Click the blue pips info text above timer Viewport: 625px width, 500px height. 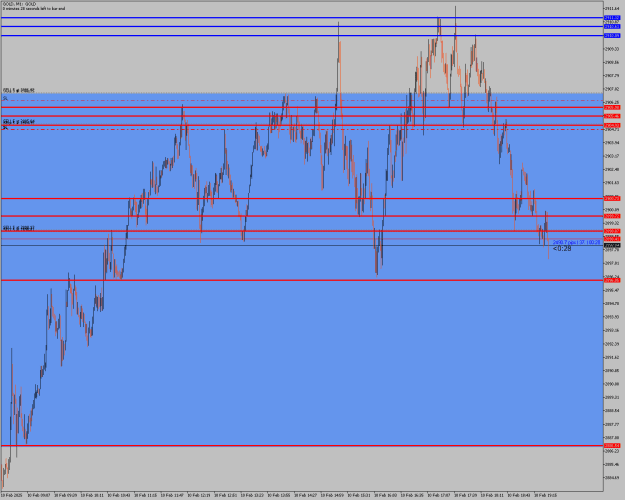[576, 242]
